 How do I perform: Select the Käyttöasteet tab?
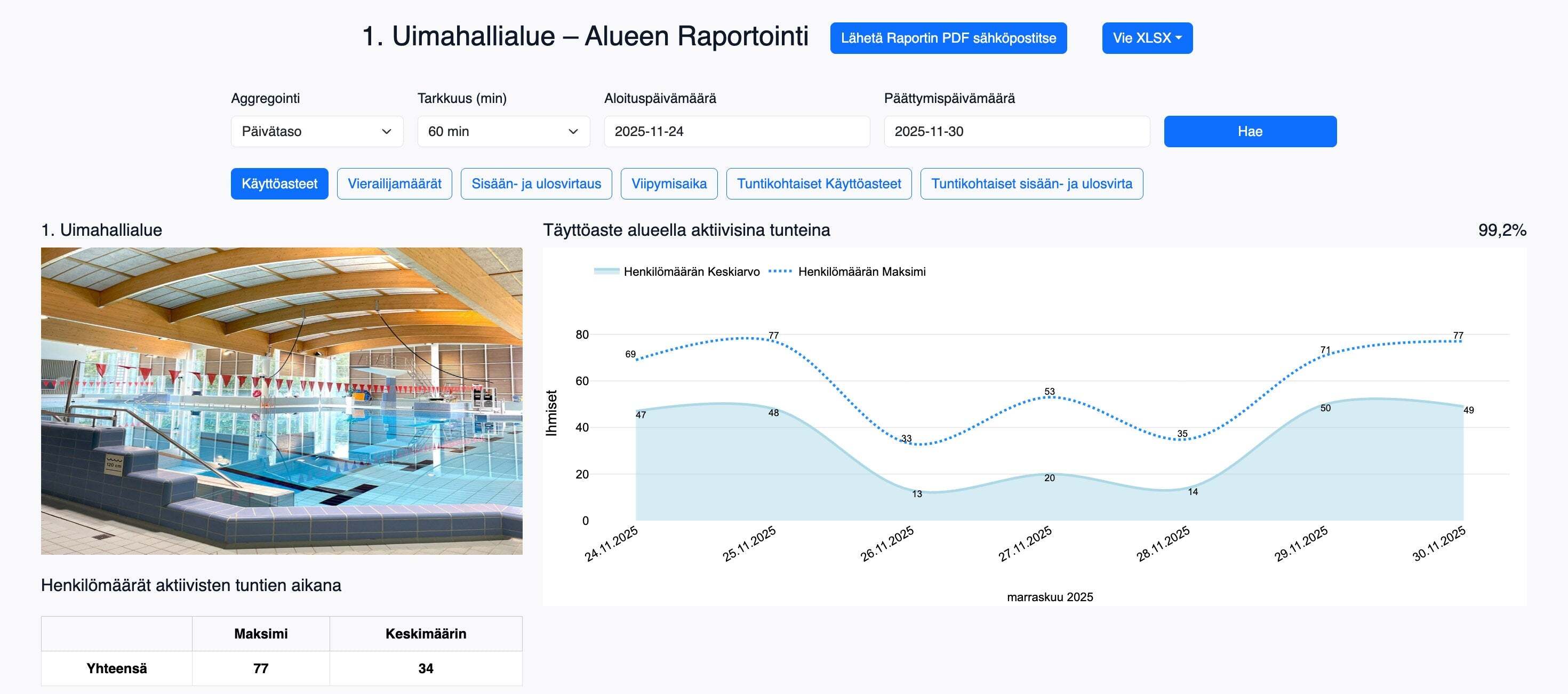tap(279, 184)
